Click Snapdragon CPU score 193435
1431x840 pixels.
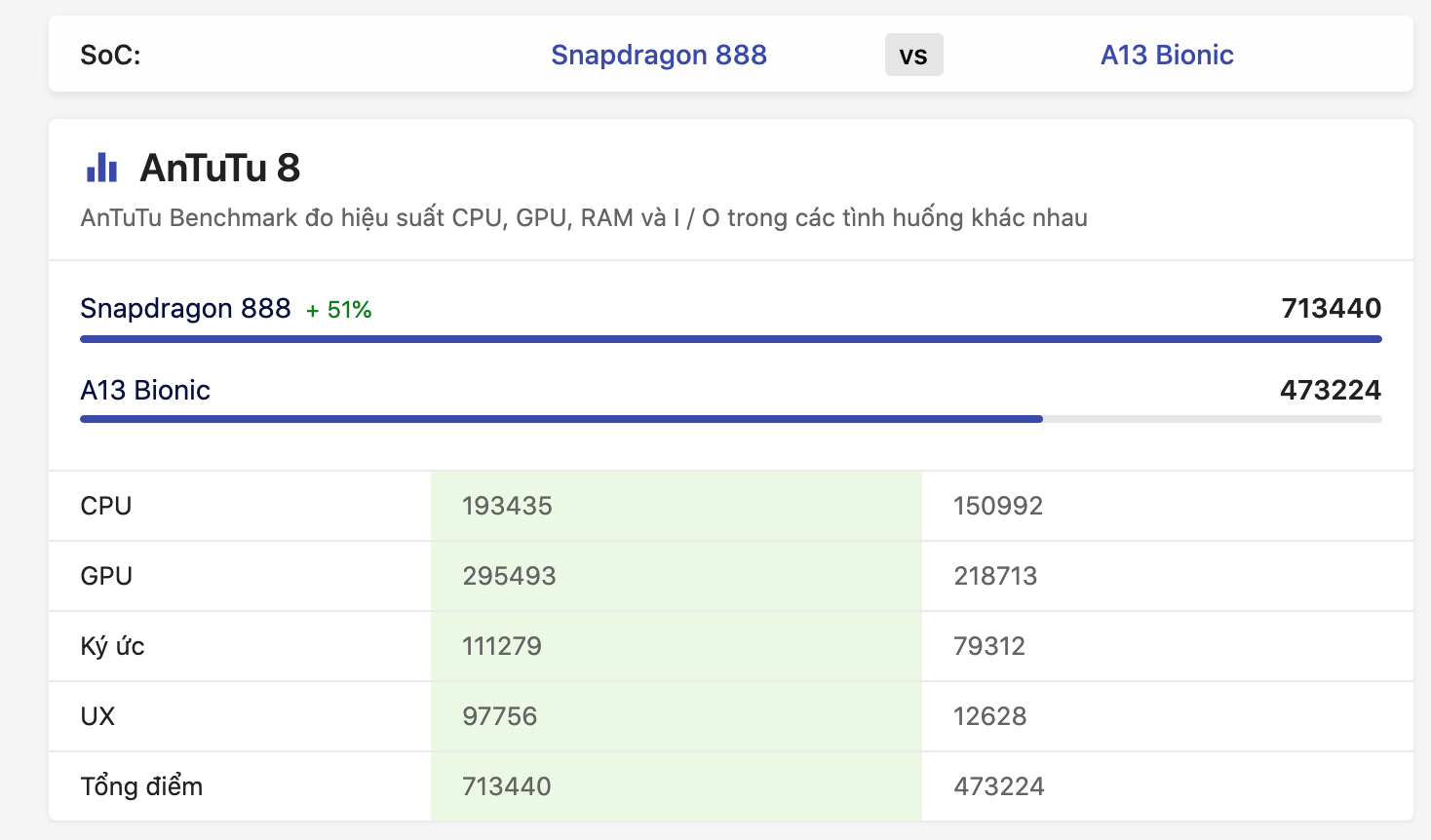point(507,506)
